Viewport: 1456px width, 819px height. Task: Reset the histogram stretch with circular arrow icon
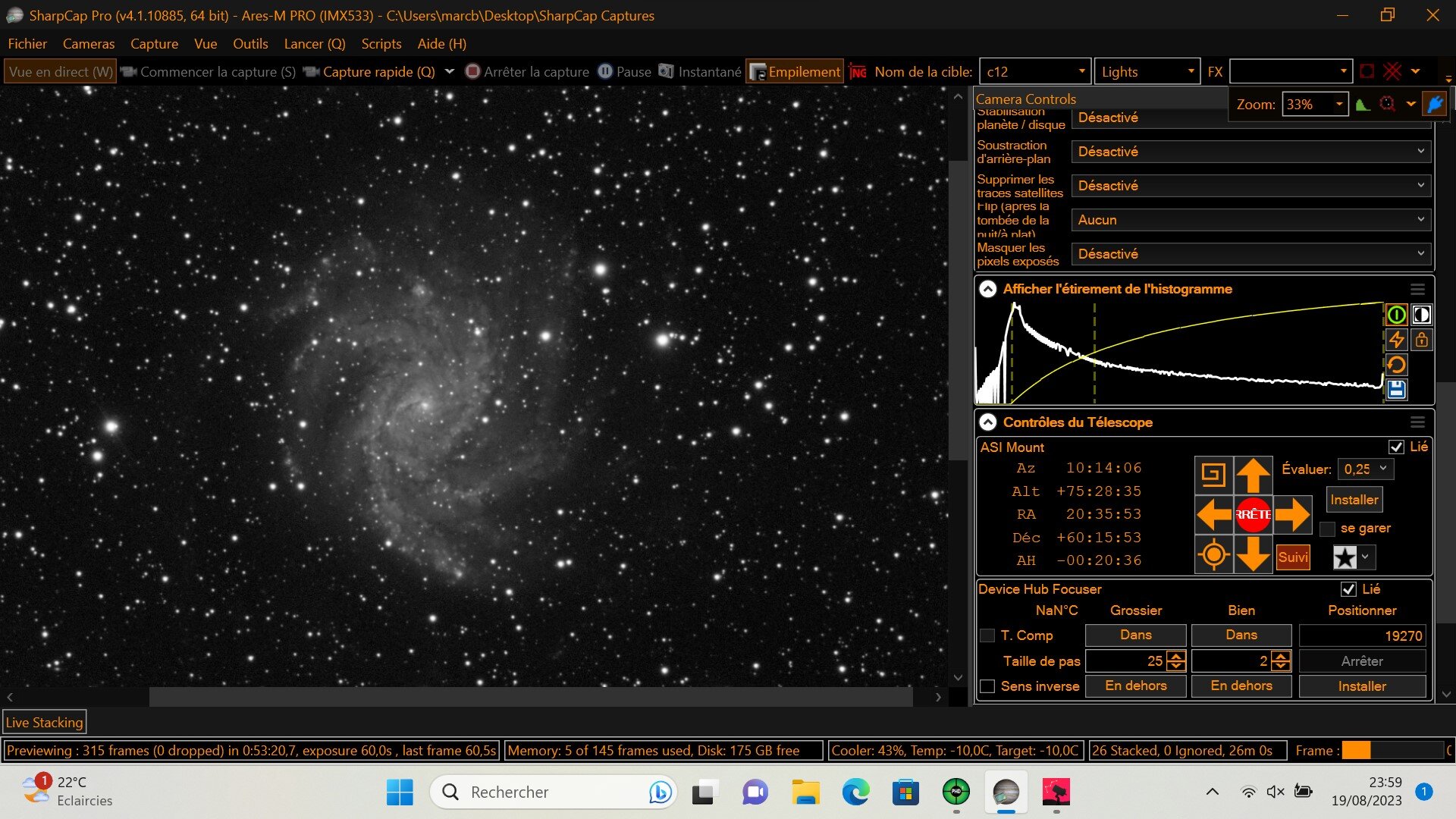point(1396,365)
